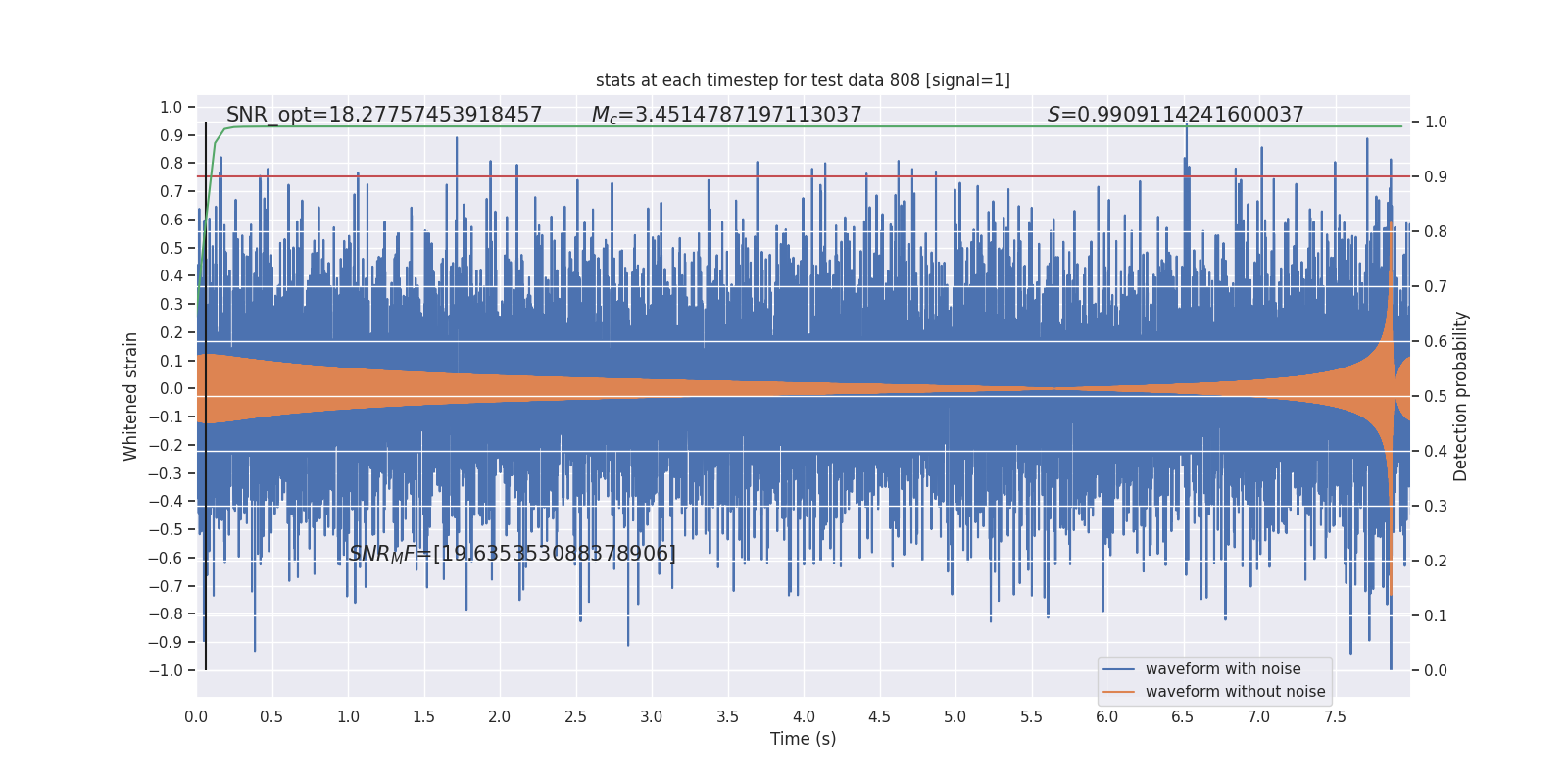1568x784 pixels.
Task: Click the red horizontal threshold line
Action: [x=803, y=177]
